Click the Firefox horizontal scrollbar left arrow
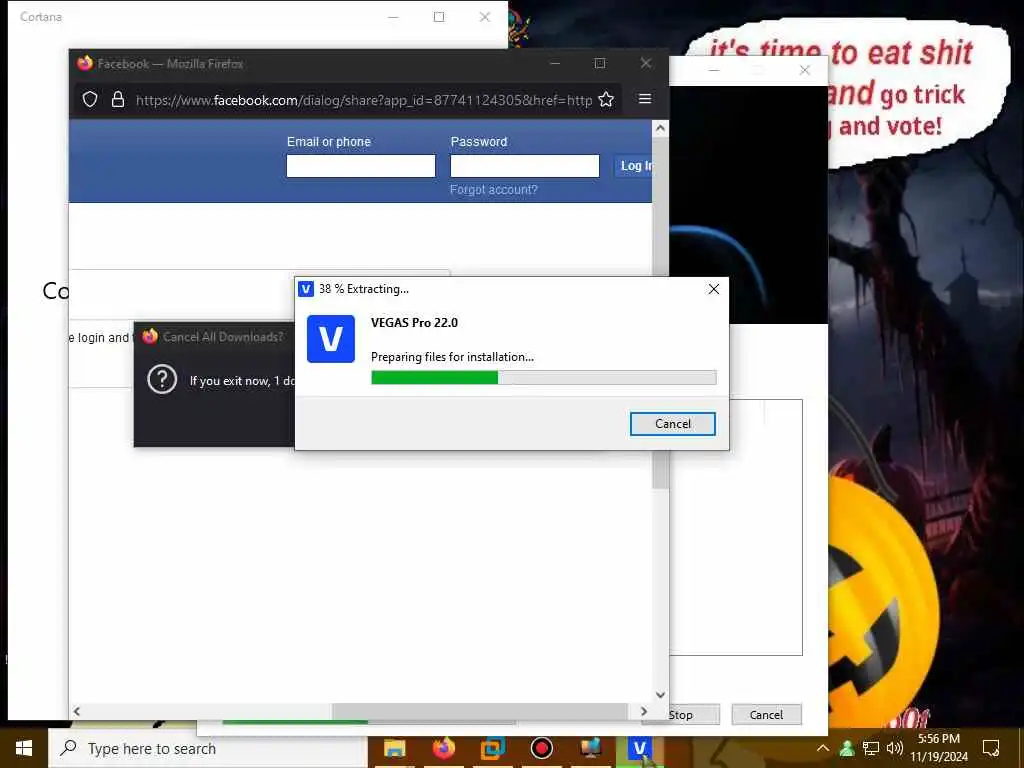This screenshot has width=1024, height=768. (x=77, y=711)
